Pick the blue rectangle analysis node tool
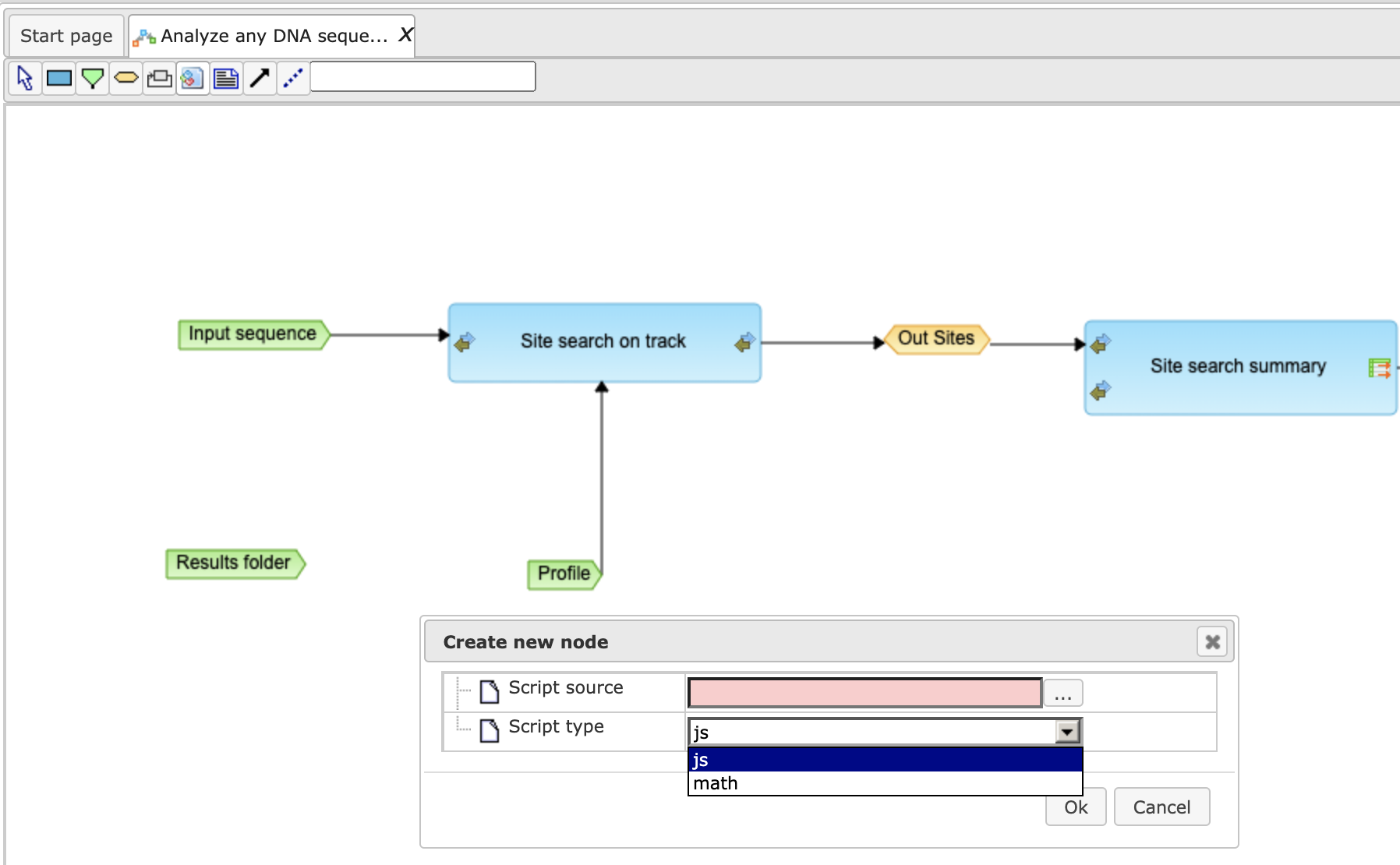The height and width of the screenshot is (865, 1400). coord(59,78)
